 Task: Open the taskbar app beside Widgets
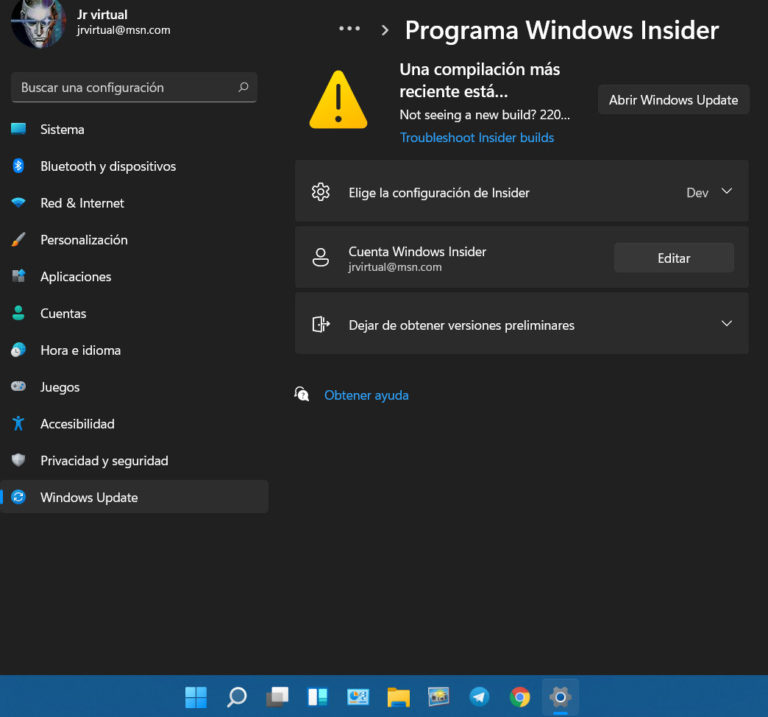358,696
